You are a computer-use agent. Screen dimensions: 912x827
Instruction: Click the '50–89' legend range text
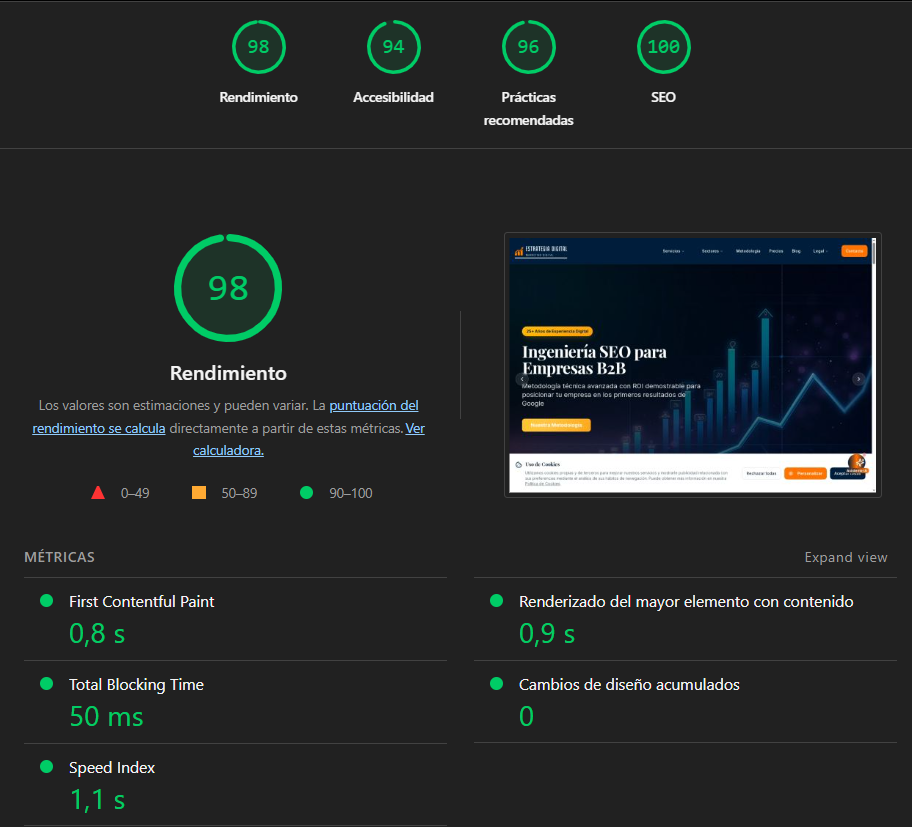(239, 493)
